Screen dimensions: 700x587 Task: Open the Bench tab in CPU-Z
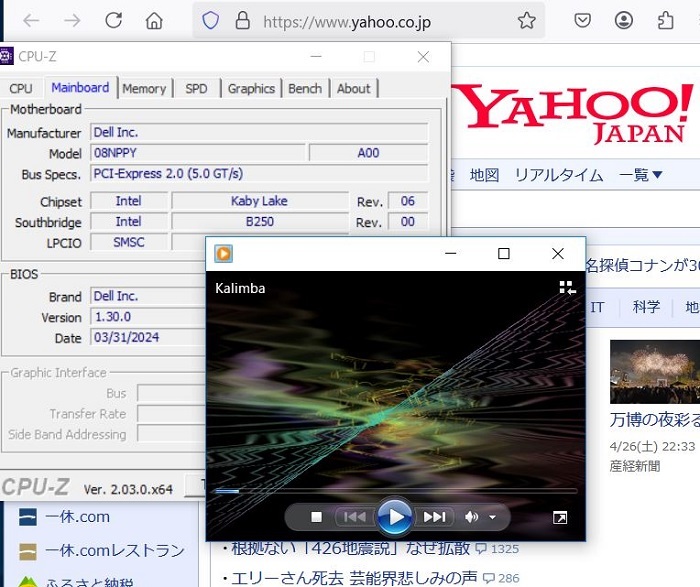pyautogui.click(x=305, y=88)
